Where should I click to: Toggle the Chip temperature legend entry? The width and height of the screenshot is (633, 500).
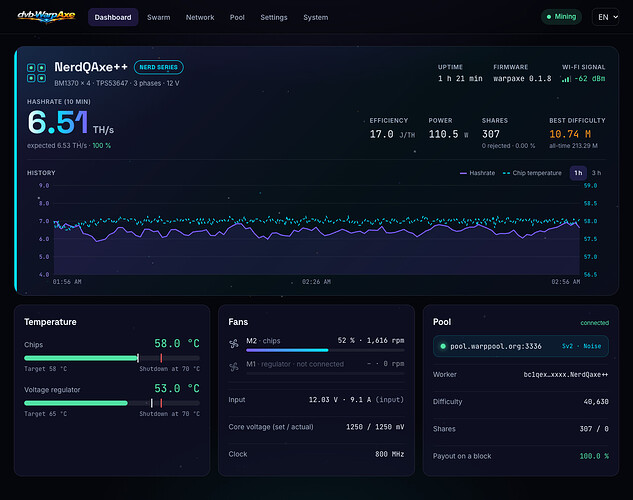pyautogui.click(x=532, y=173)
